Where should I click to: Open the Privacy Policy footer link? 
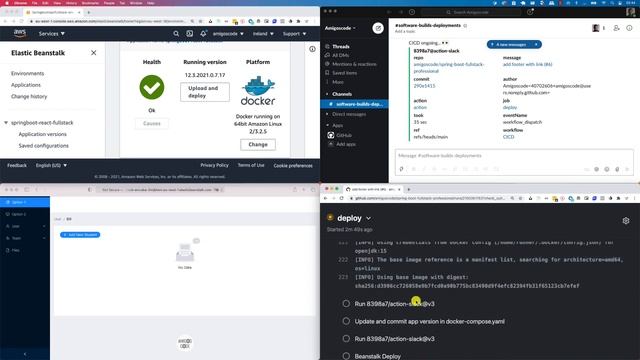pos(214,165)
